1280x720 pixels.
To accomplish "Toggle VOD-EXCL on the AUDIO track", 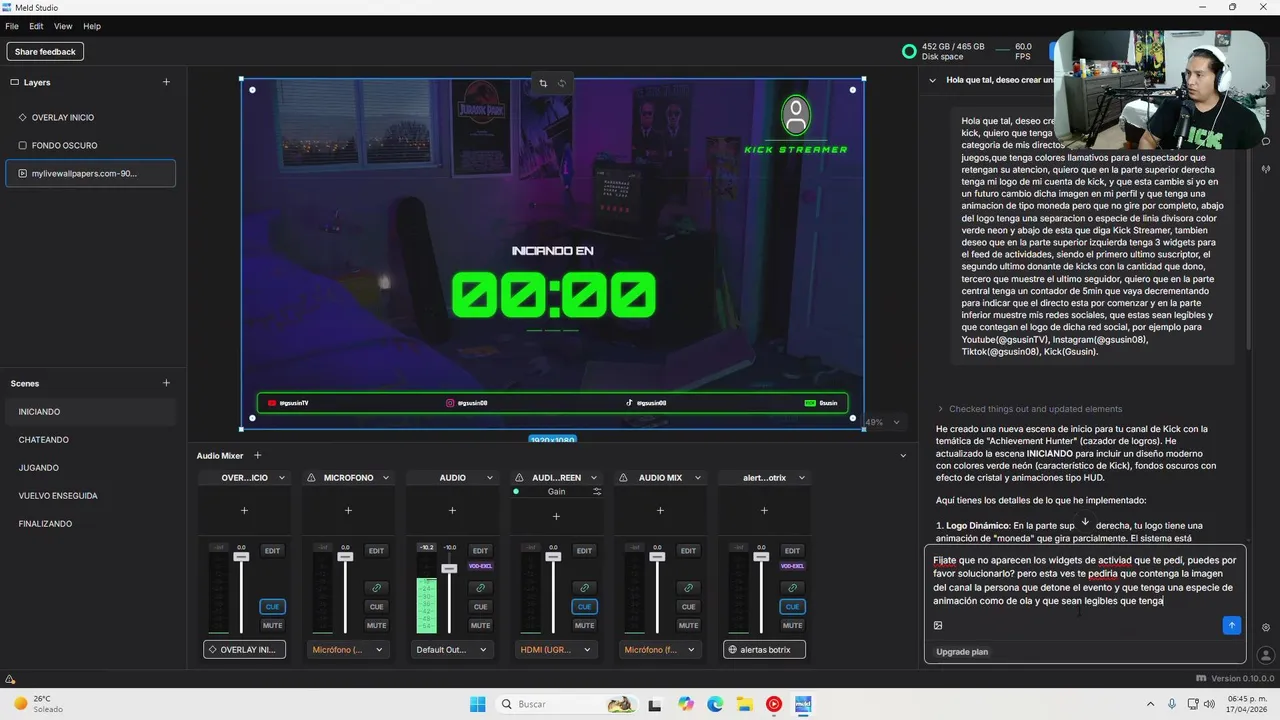I will click(480, 566).
